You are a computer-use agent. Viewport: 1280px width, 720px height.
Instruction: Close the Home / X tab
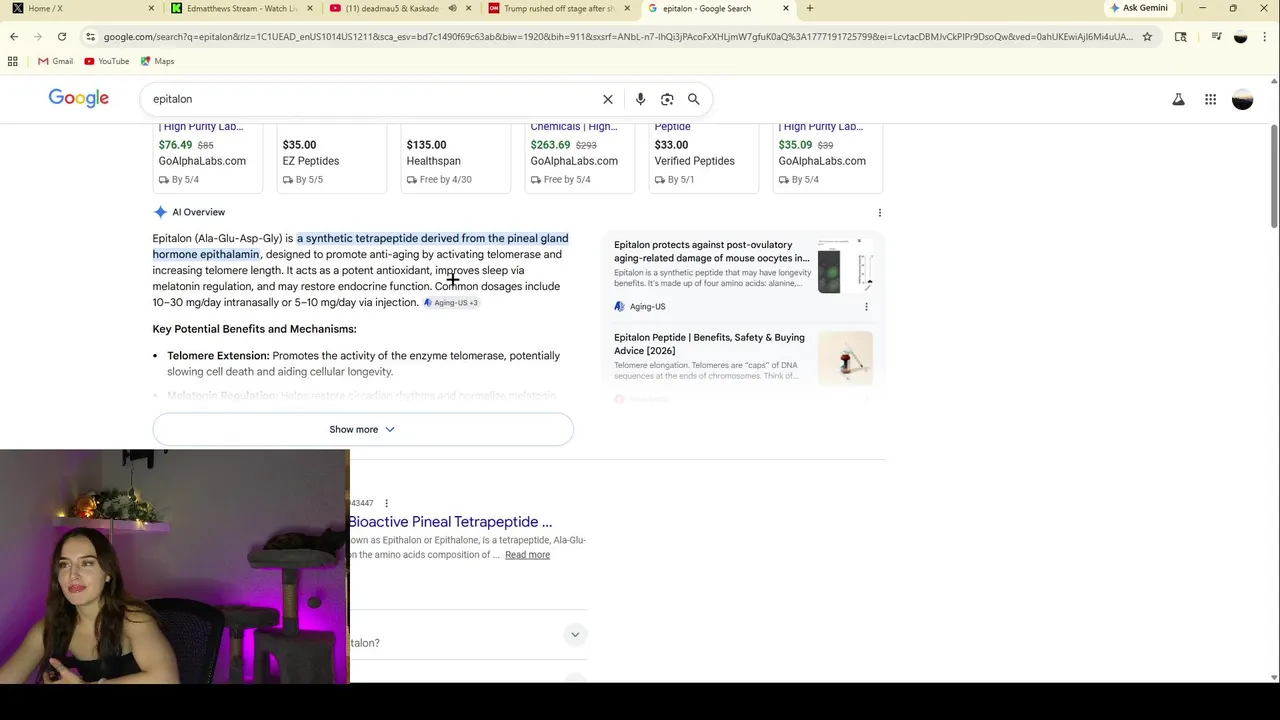pyautogui.click(x=152, y=8)
